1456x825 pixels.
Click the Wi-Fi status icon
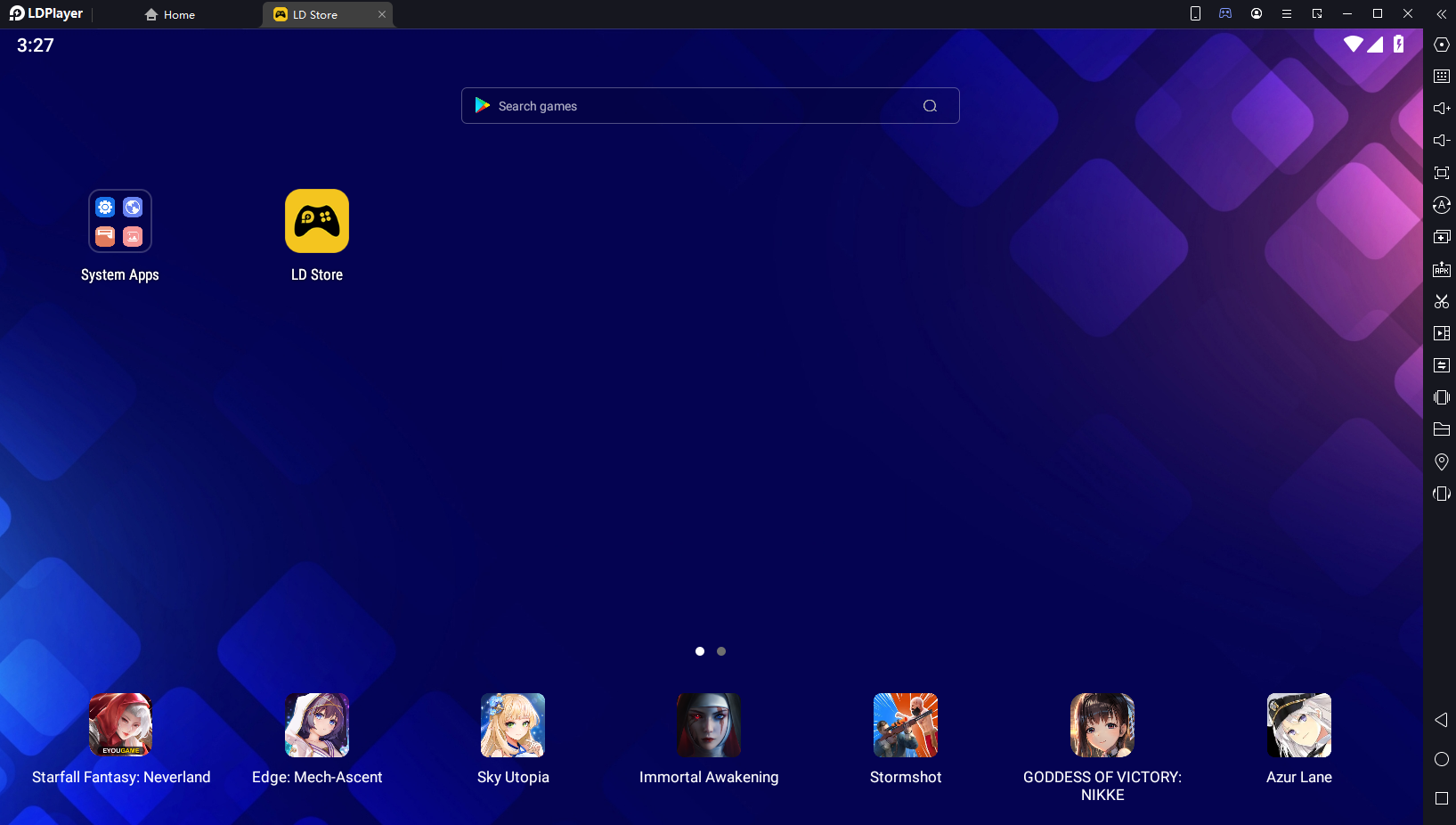[x=1354, y=44]
